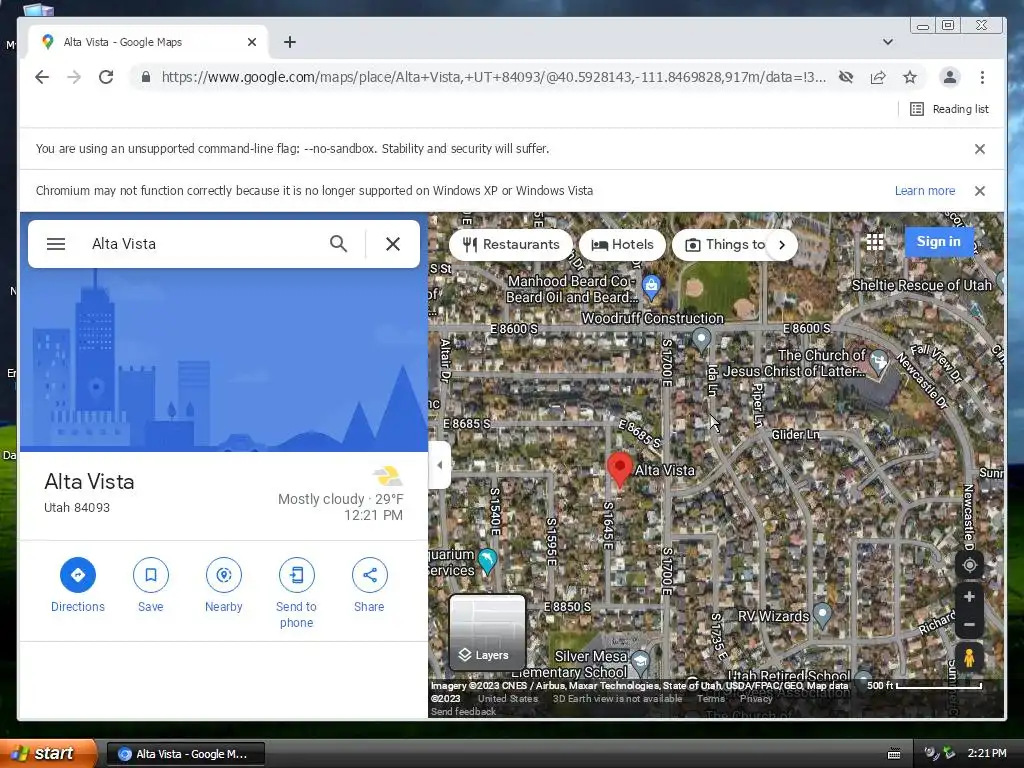
Task: Filter map by Hotels
Action: point(622,245)
